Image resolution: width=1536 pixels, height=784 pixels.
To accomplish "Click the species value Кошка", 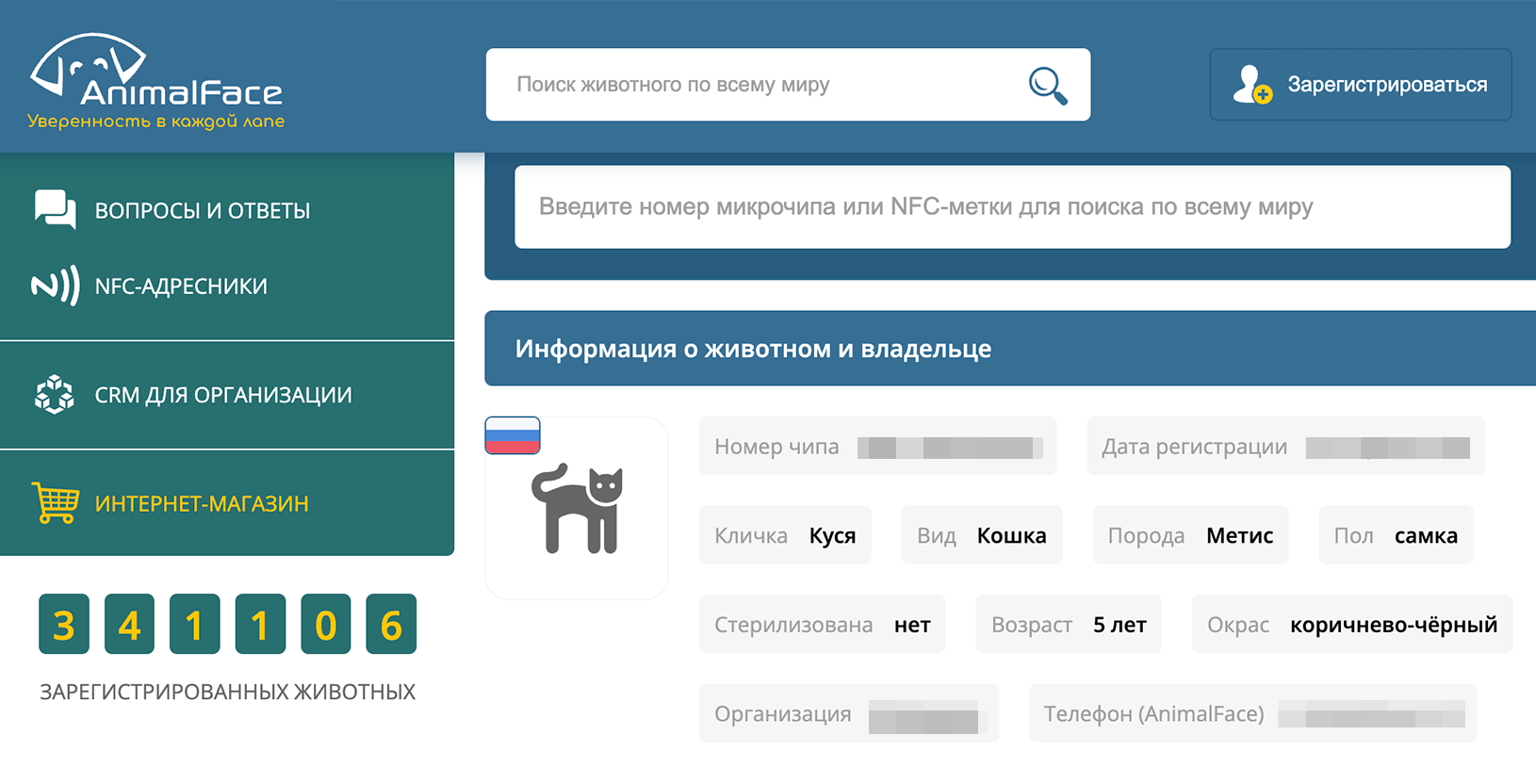I will 1012,535.
